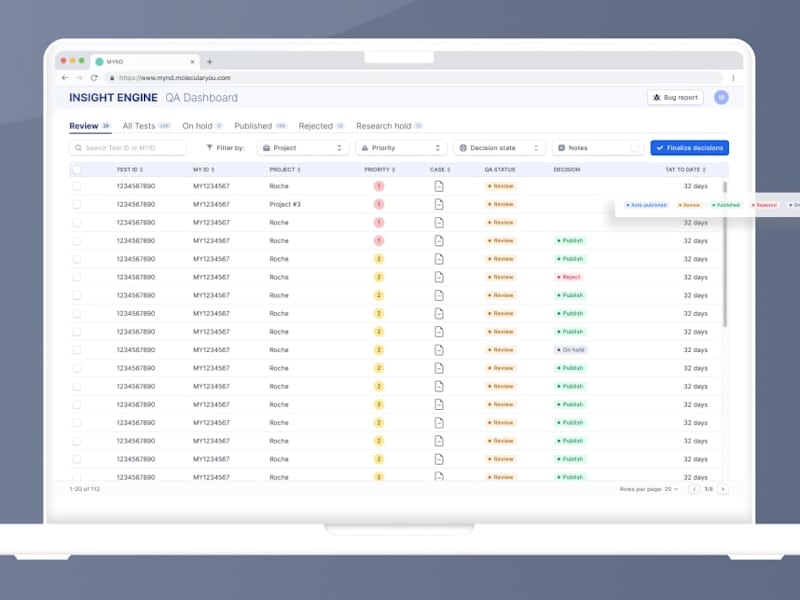The width and height of the screenshot is (800, 600).
Task: Click the priority 2 badge in the Reject row
Action: 379,277
